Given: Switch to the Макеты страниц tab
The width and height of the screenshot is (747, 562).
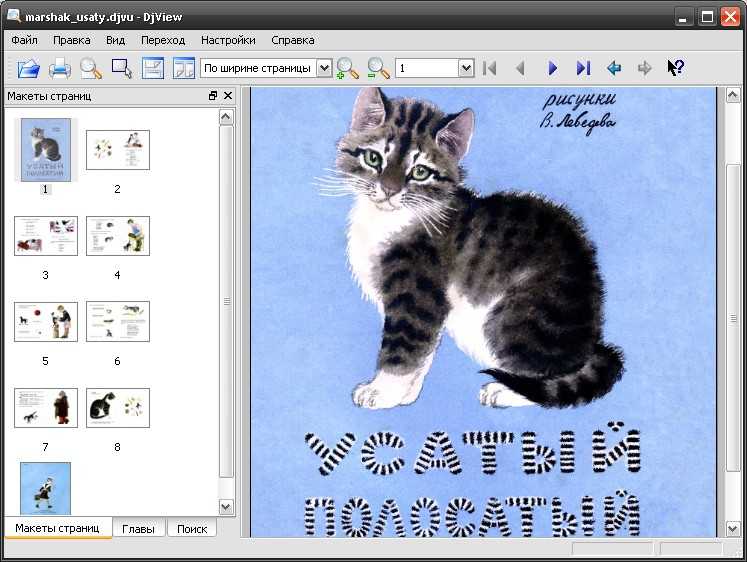Looking at the screenshot, I should point(58,528).
